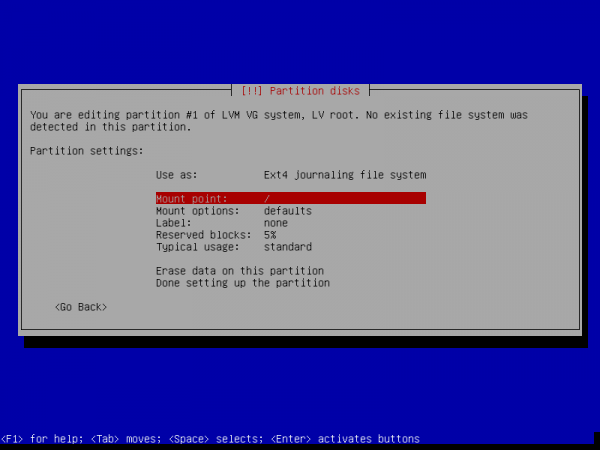
Task: Choose 'Erase data on this partition'
Action: coord(239,271)
